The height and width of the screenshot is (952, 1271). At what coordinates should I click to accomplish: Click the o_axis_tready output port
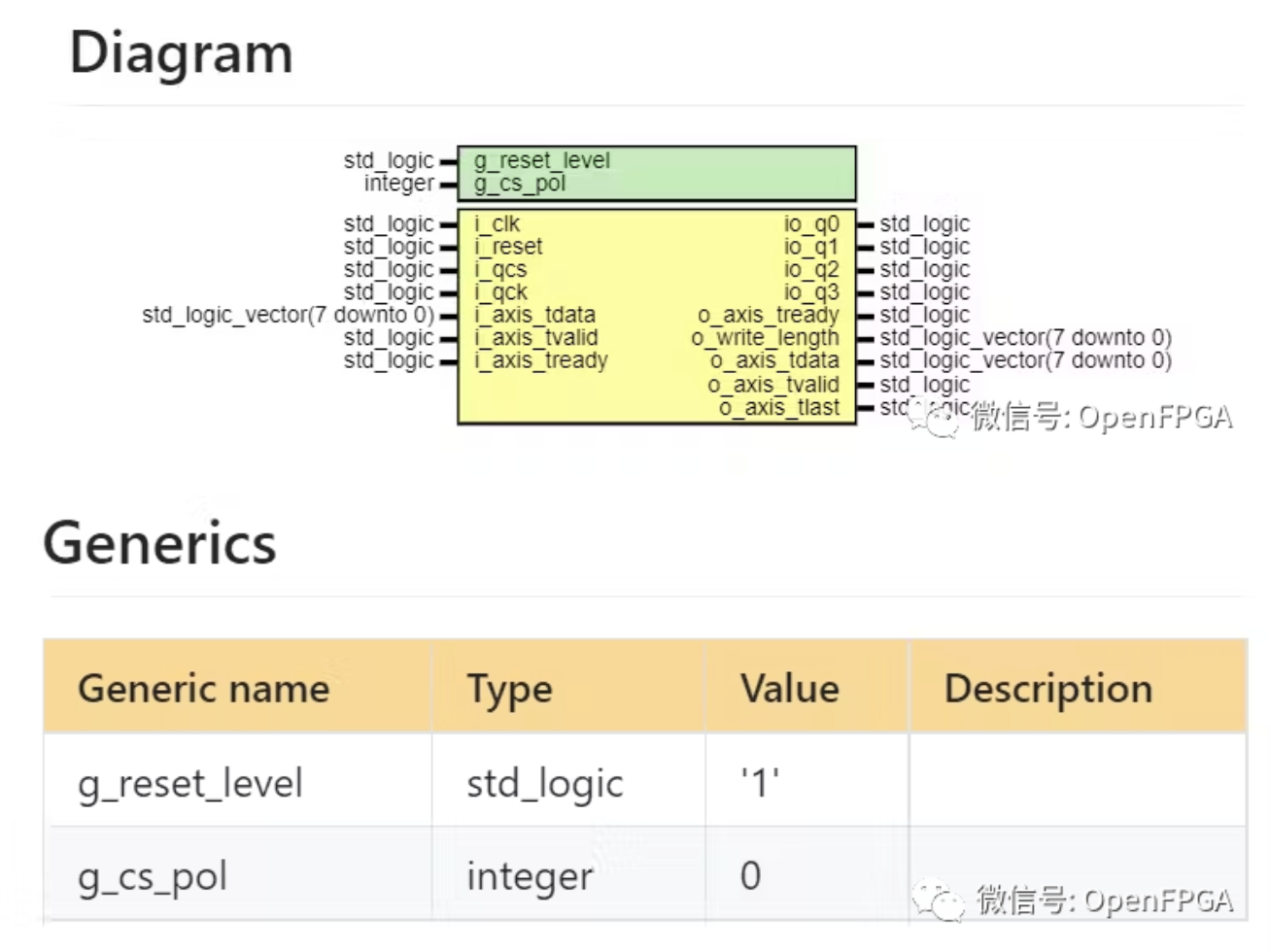tap(769, 315)
